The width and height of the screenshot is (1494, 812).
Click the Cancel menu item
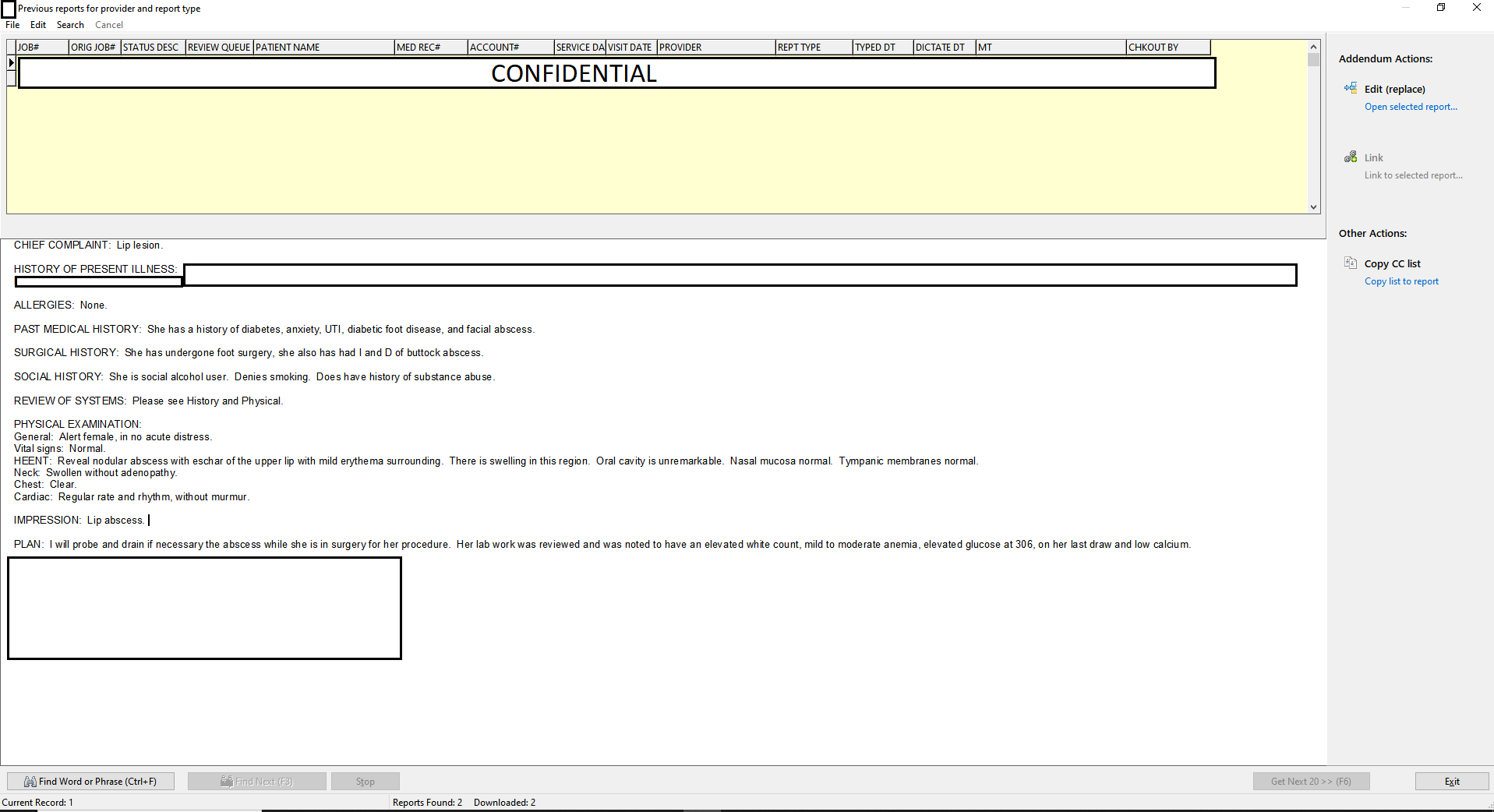tap(109, 25)
